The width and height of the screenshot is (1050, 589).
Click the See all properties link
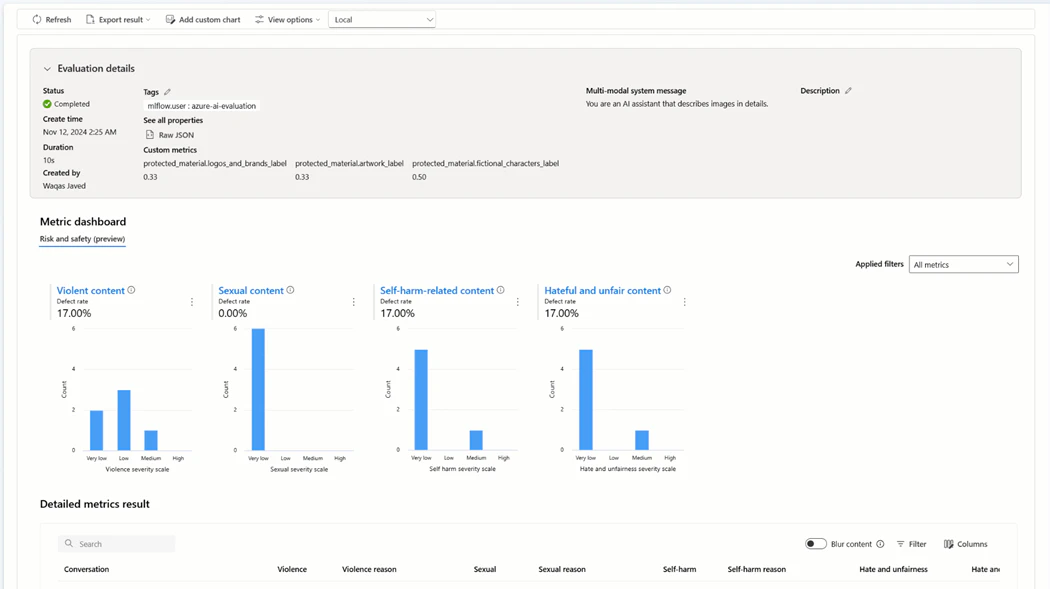pyautogui.click(x=173, y=120)
